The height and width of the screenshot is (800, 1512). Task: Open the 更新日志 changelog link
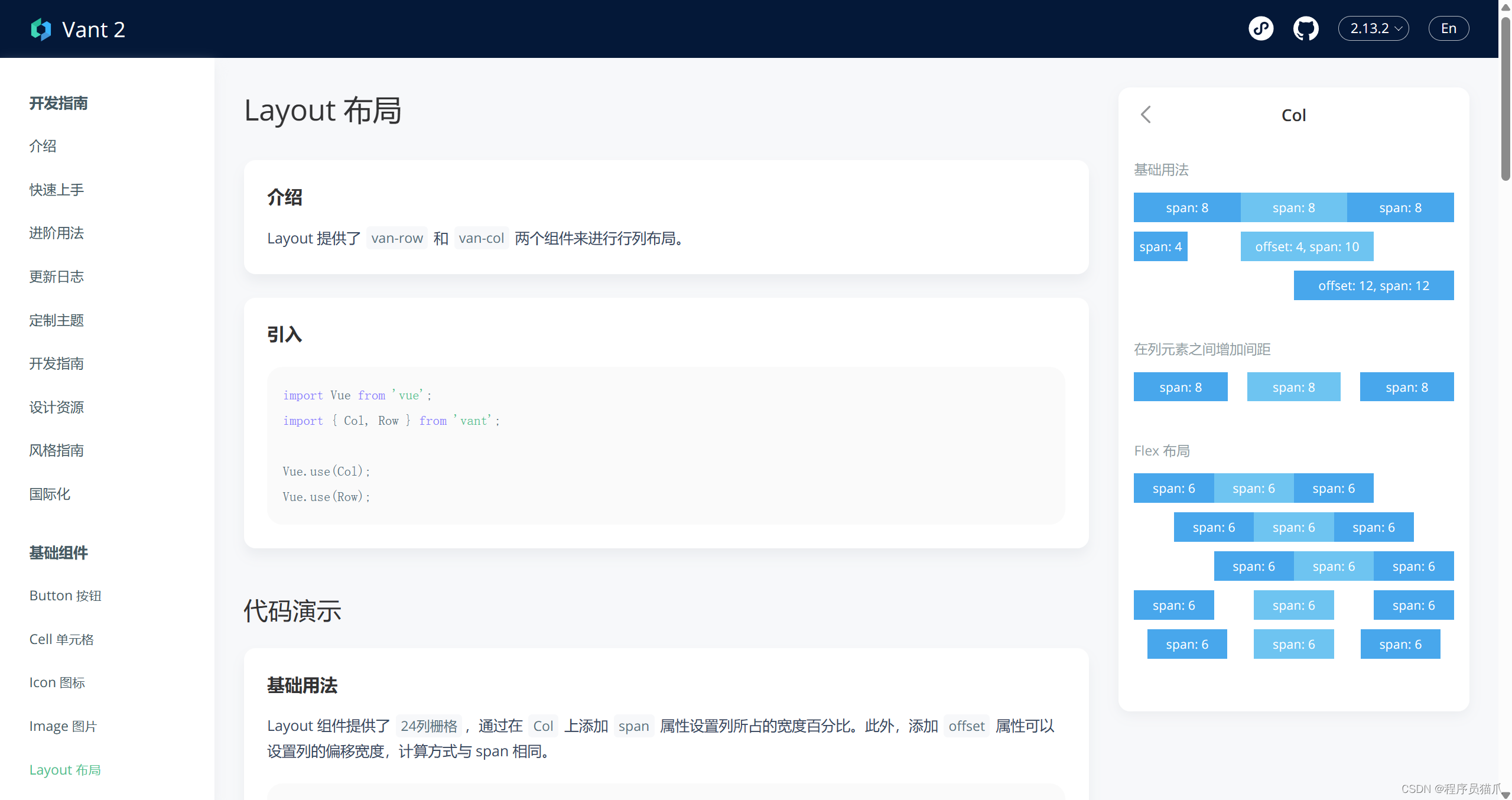pos(56,277)
